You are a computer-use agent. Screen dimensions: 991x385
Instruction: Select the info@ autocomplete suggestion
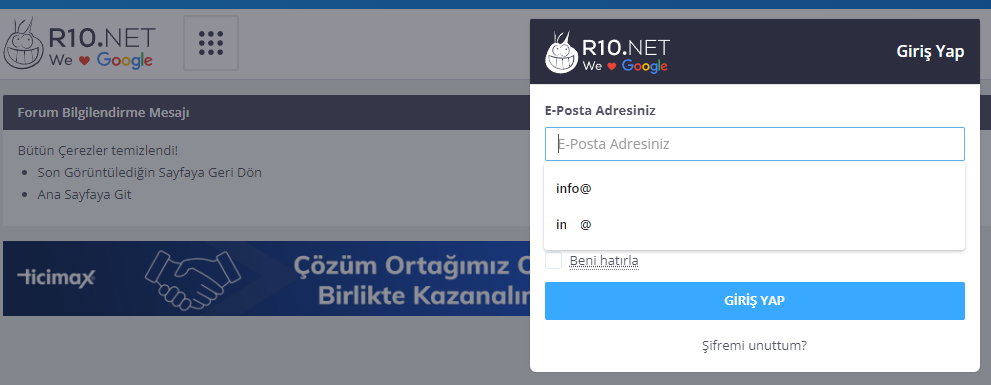coord(754,188)
